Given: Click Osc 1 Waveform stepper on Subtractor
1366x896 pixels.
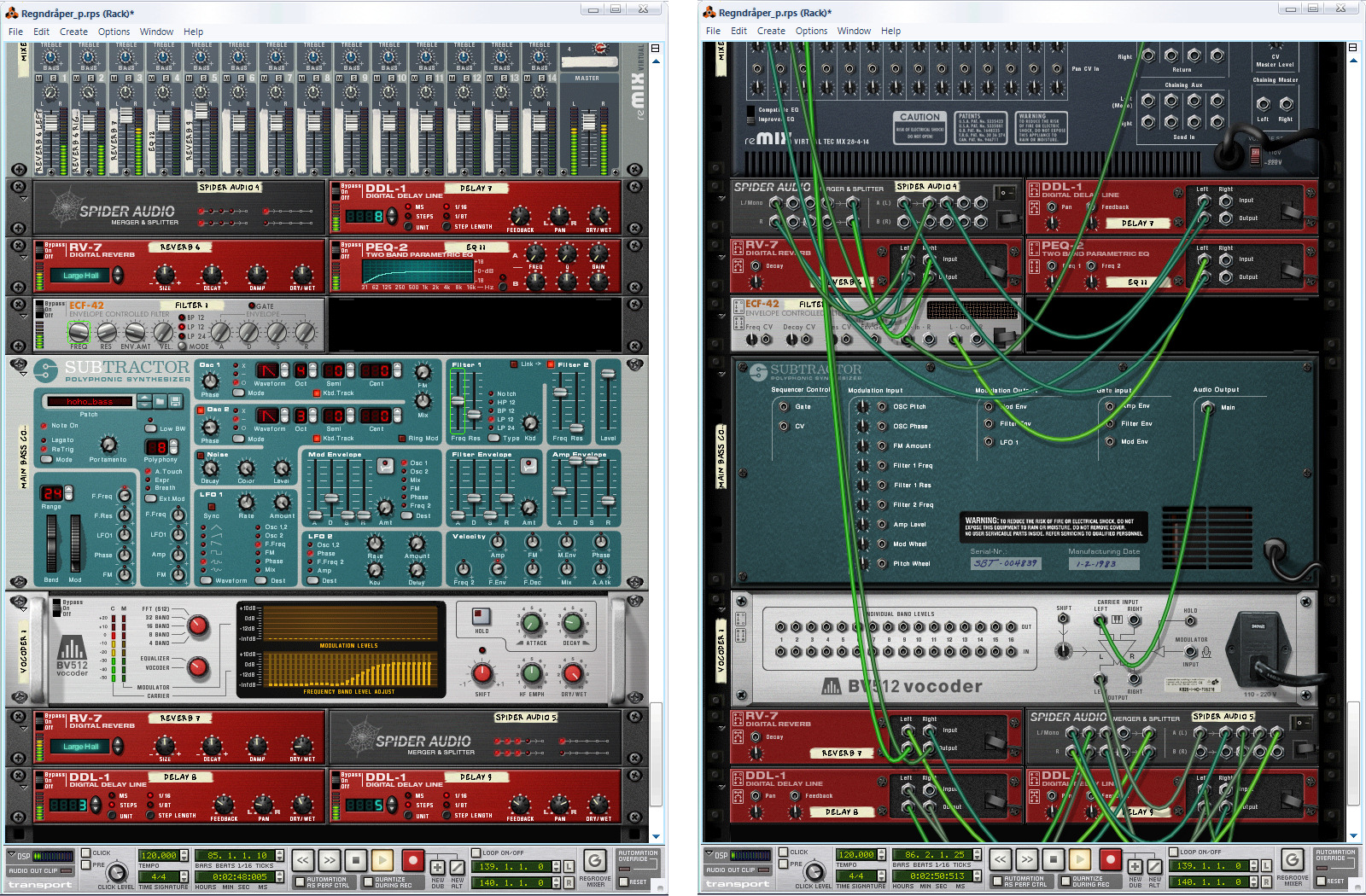Looking at the screenshot, I should [x=284, y=370].
